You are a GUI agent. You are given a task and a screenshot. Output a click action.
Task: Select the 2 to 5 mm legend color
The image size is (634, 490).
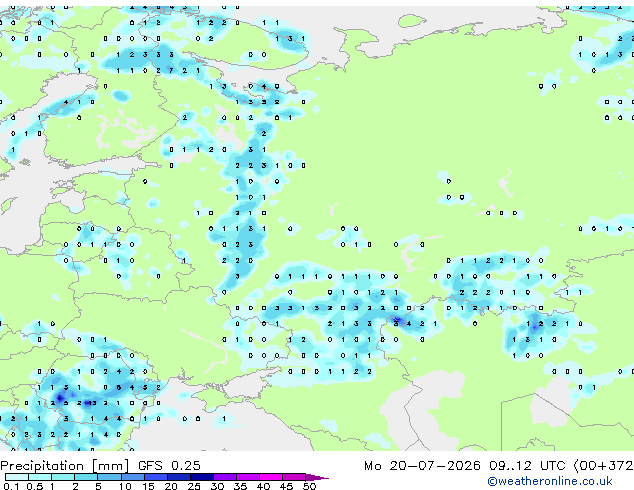(x=86, y=477)
